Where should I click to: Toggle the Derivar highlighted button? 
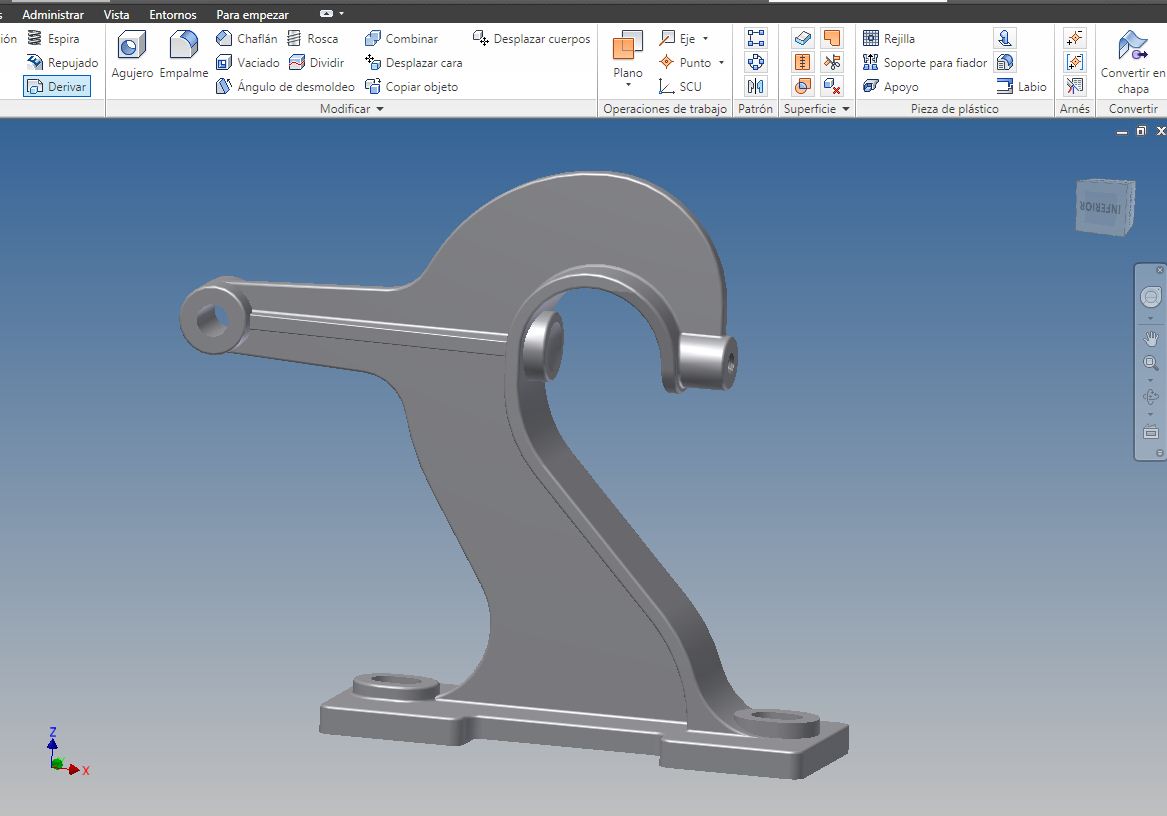[57, 87]
